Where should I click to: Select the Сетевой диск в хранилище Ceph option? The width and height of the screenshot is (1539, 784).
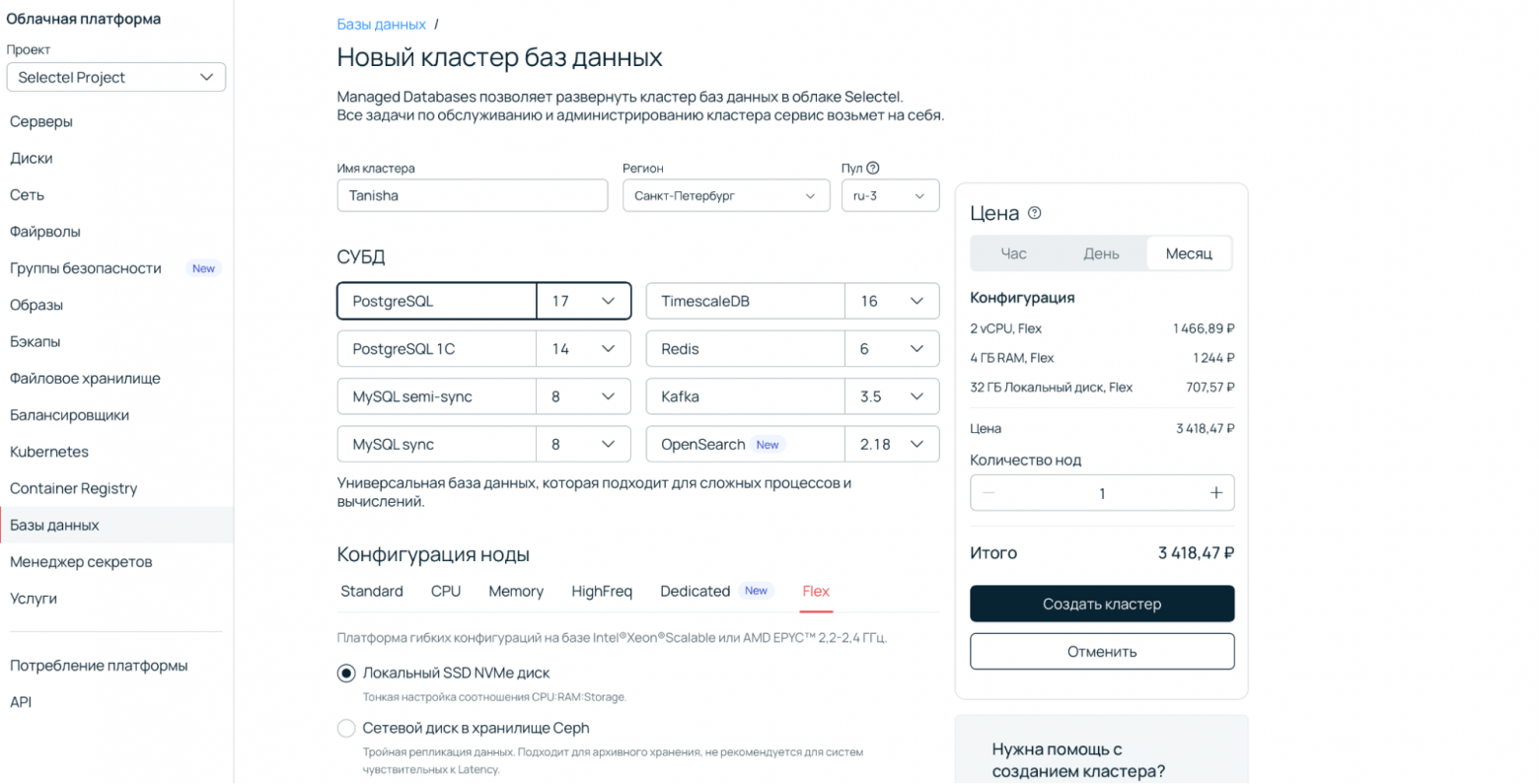click(346, 728)
